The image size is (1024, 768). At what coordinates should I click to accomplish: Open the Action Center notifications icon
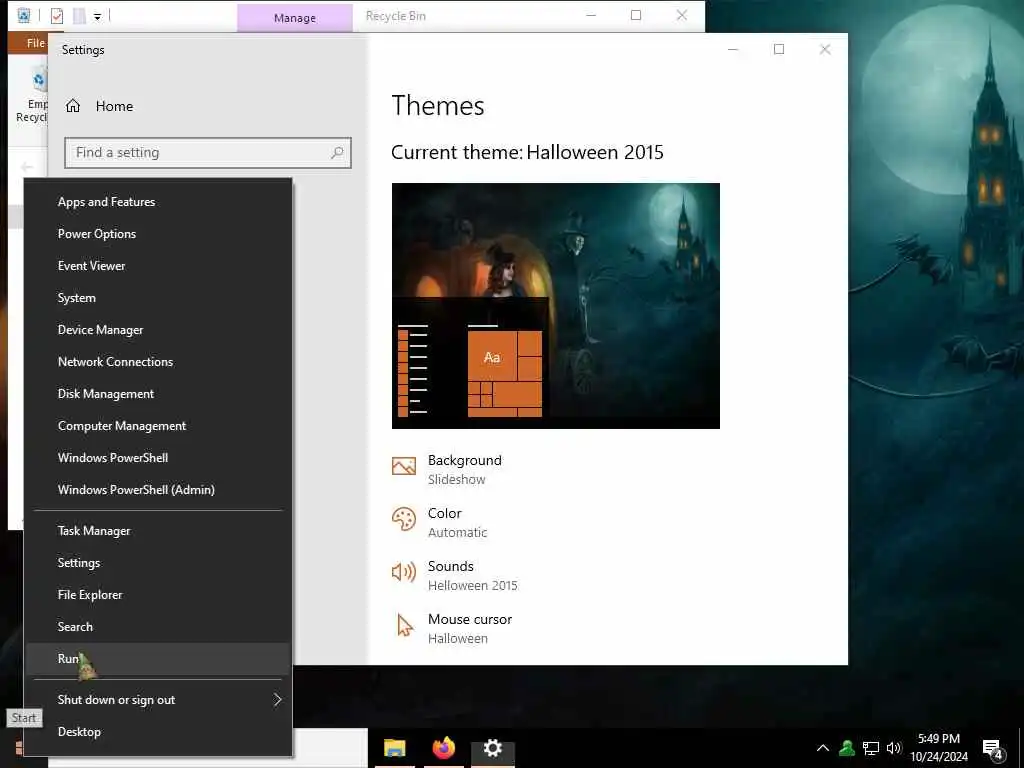click(992, 749)
